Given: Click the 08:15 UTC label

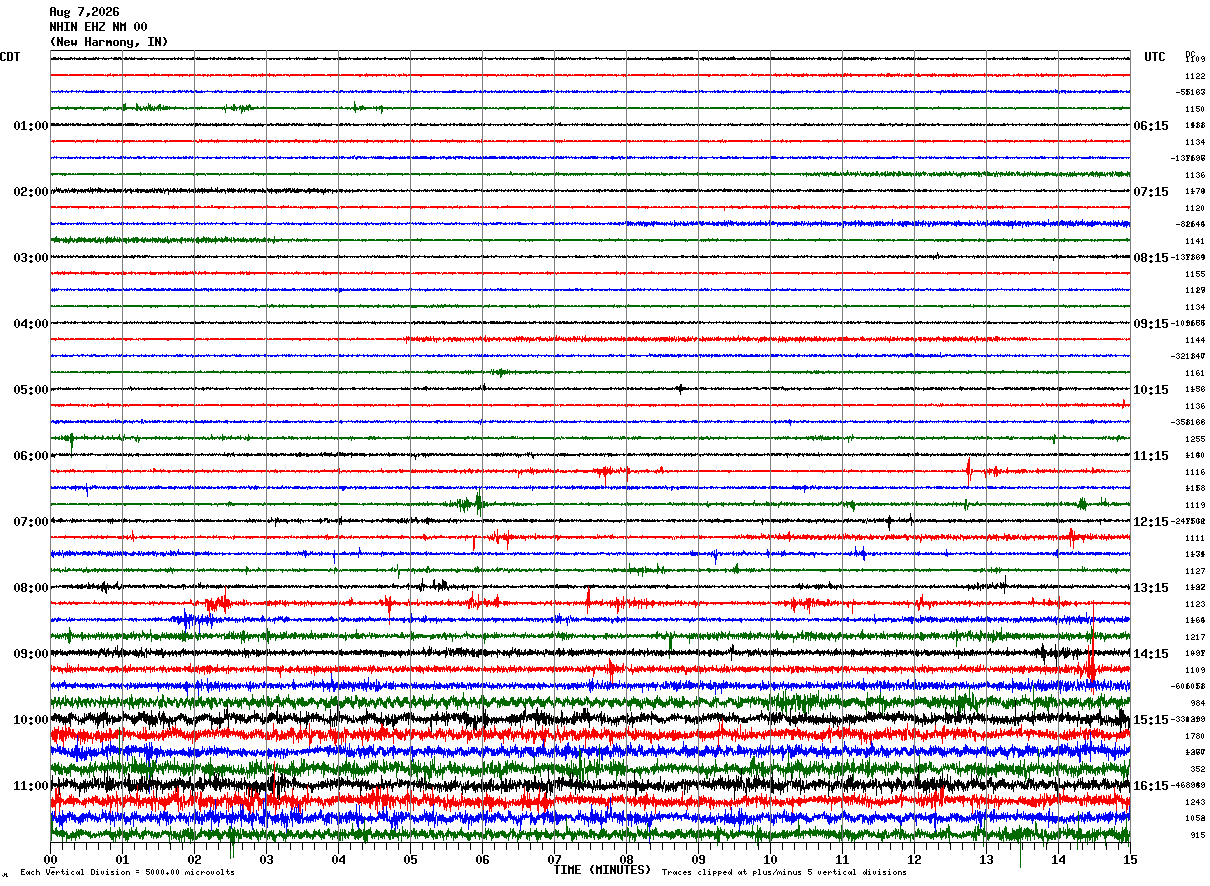Looking at the screenshot, I should coord(1151,258).
